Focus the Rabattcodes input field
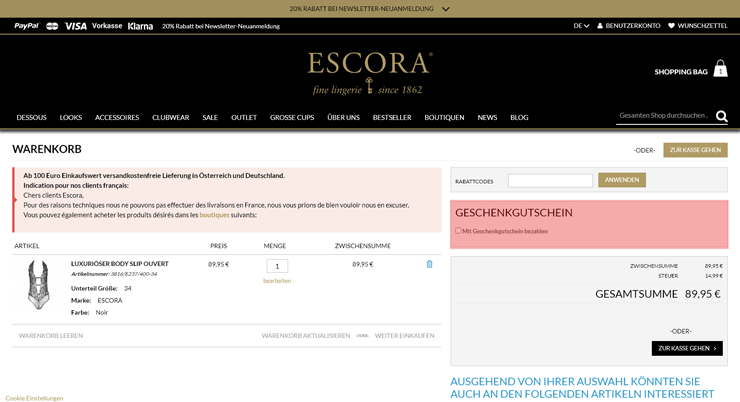 [550, 180]
